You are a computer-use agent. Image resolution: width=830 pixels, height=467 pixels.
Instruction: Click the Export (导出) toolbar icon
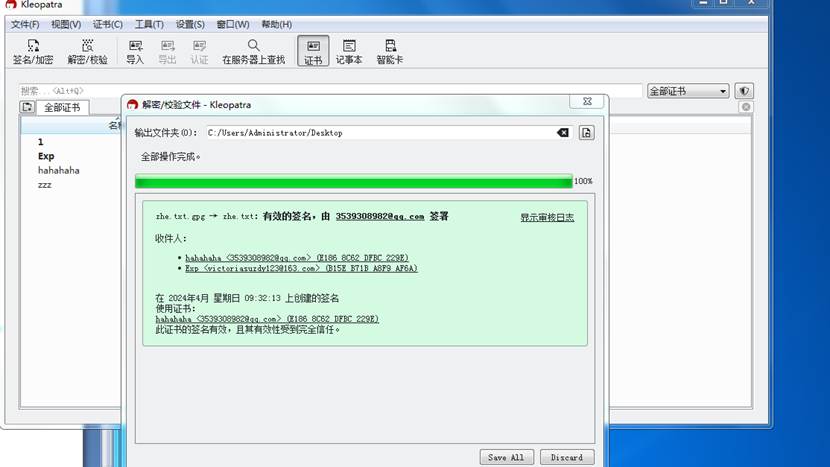coord(167,51)
